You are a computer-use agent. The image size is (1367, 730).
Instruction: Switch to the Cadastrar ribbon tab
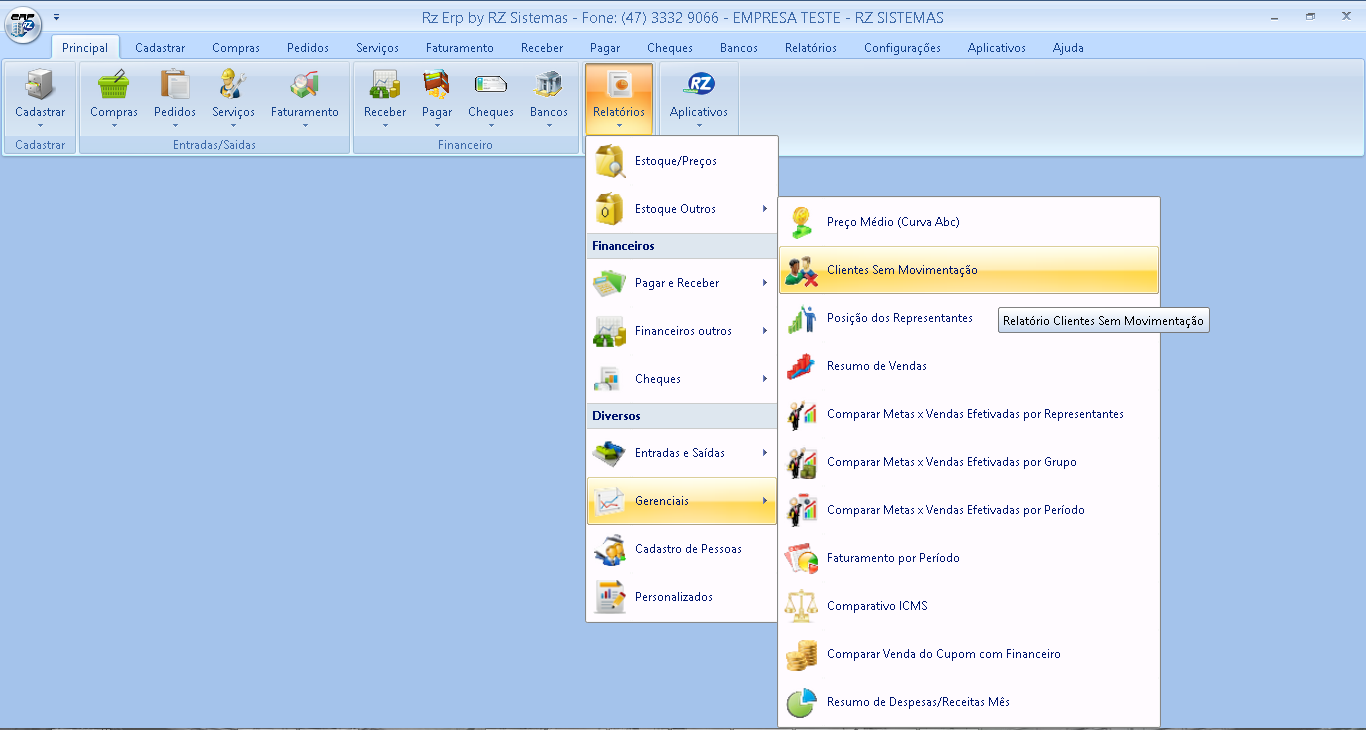click(160, 48)
